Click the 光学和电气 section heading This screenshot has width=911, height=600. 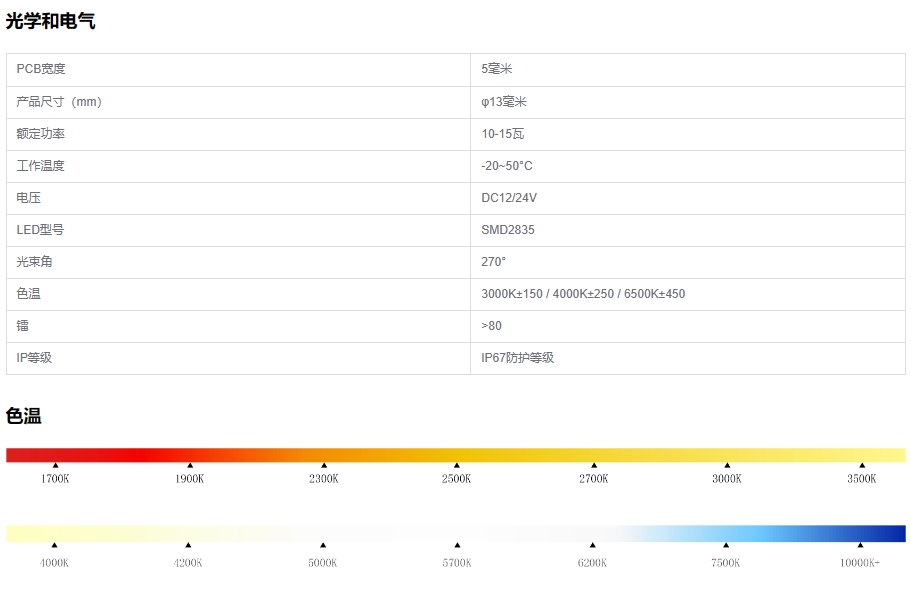pos(51,20)
